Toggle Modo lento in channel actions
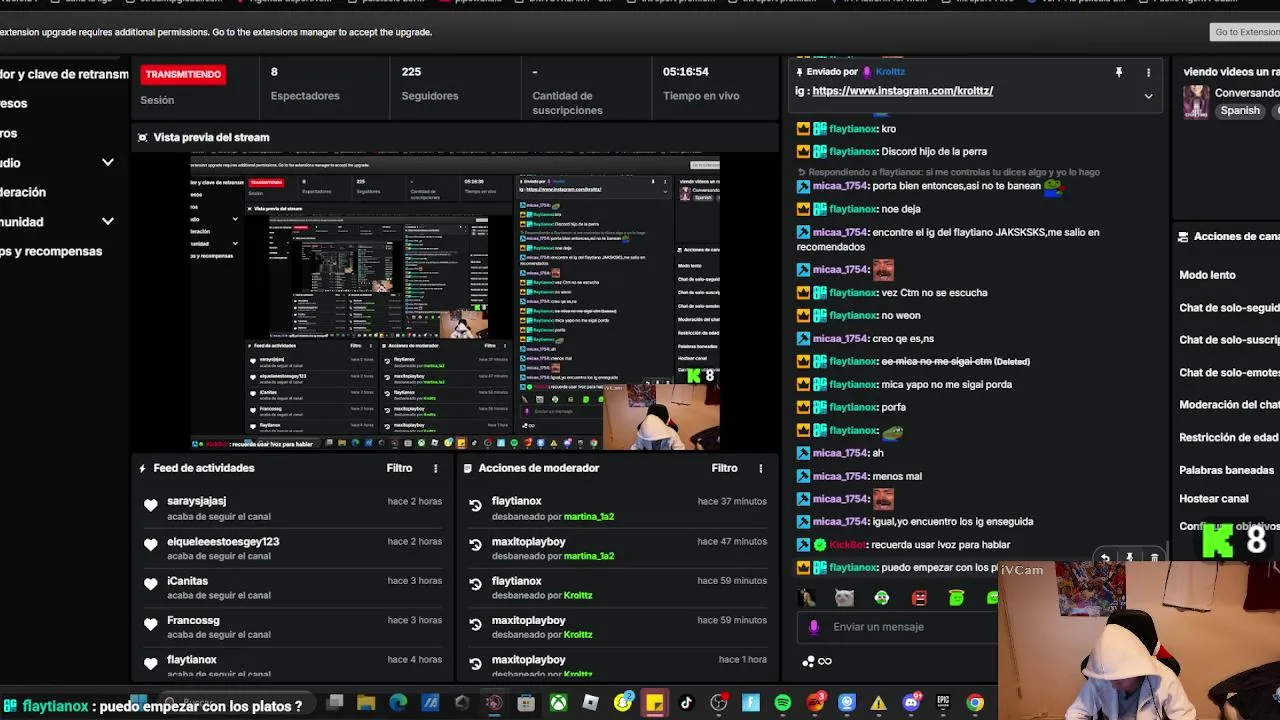This screenshot has height=720, width=1280. click(x=1207, y=275)
